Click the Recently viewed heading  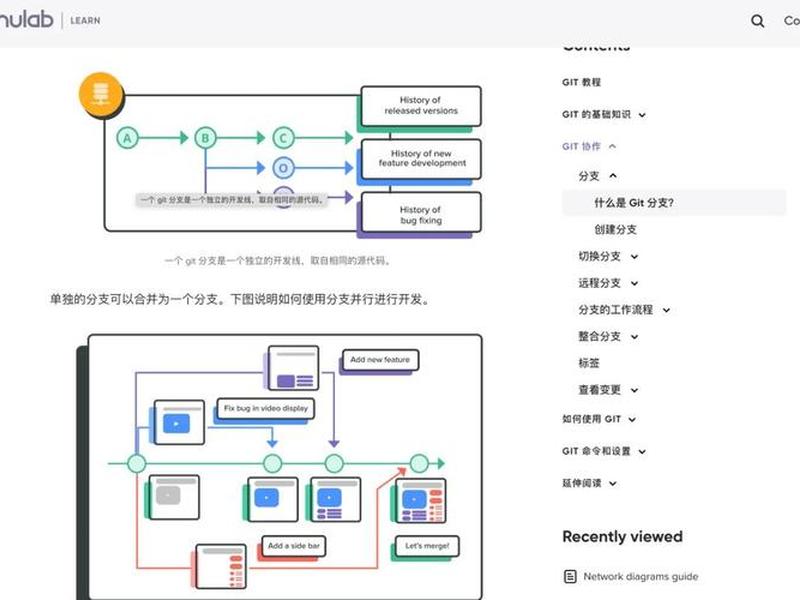pyautogui.click(x=622, y=537)
